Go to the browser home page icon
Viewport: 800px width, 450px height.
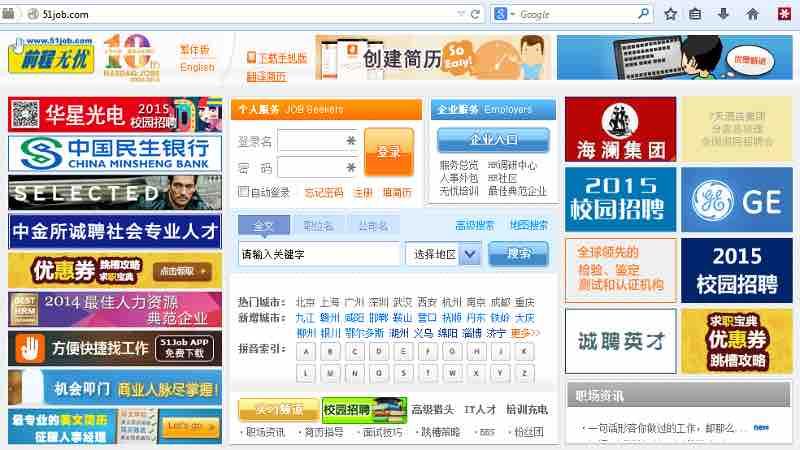pyautogui.click(x=753, y=14)
